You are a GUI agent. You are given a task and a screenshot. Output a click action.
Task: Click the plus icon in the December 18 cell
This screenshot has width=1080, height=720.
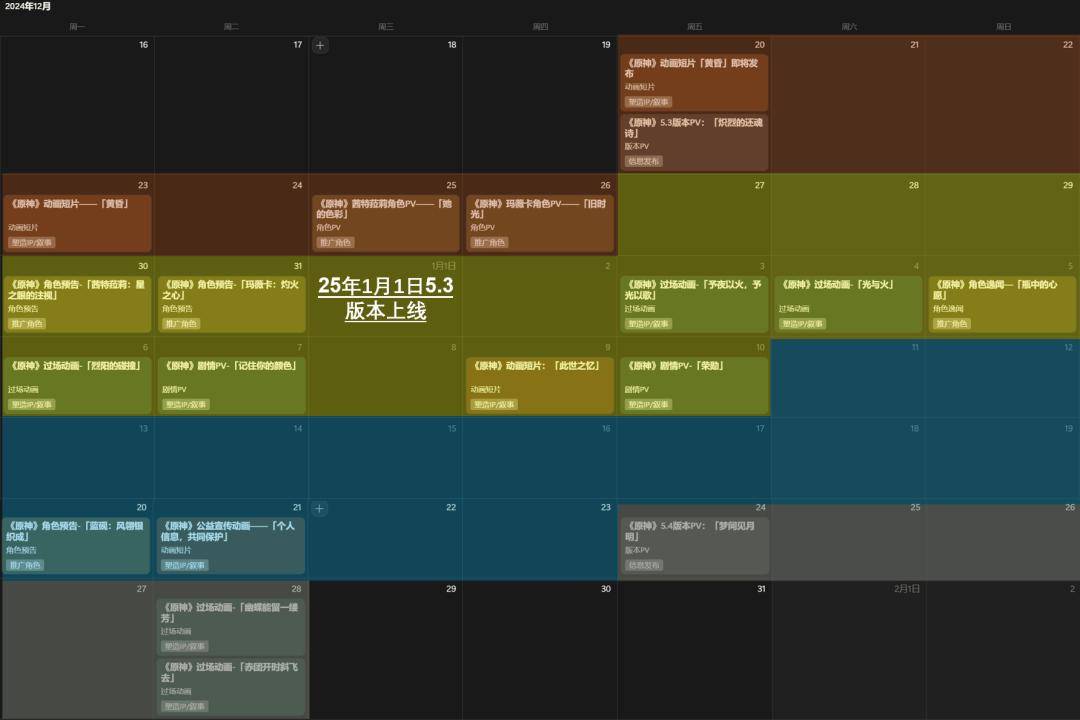320,45
